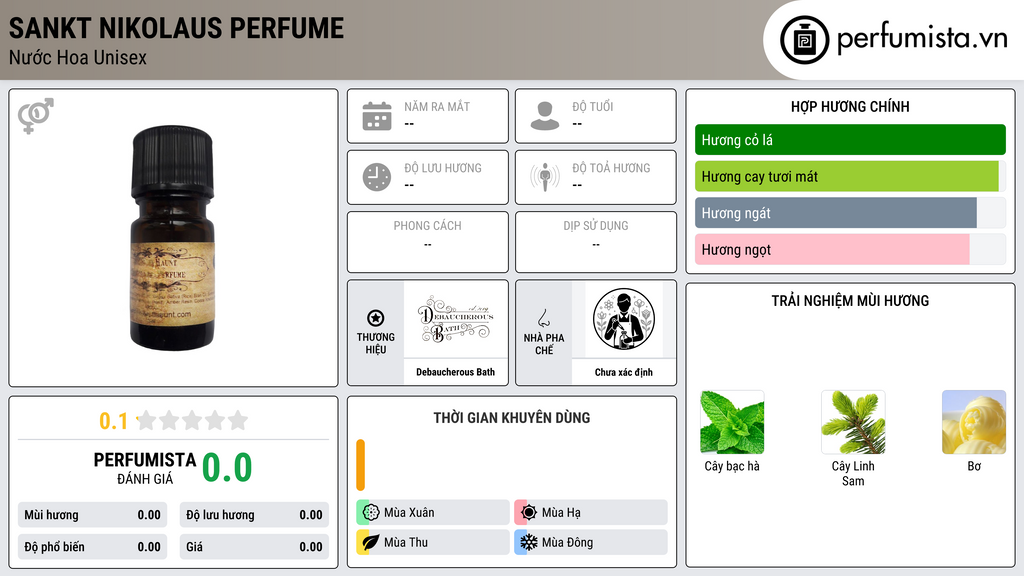Click the sillage icon for Độ toả hương
This screenshot has width=1024, height=576.
point(545,177)
